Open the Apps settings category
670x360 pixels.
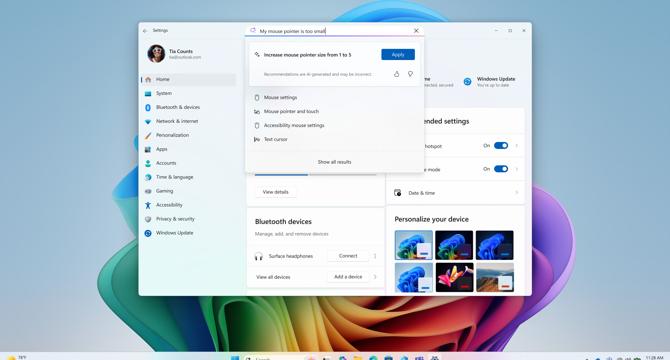pos(188,149)
